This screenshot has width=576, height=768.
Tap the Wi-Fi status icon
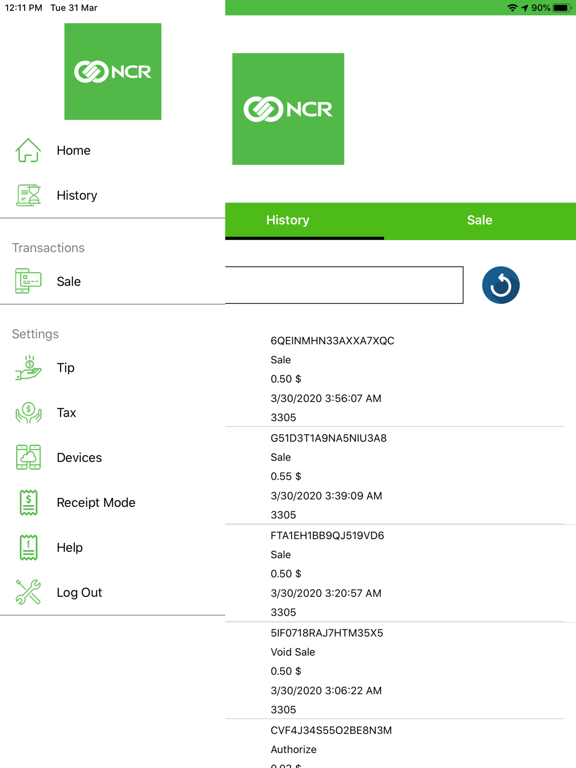[512, 7]
